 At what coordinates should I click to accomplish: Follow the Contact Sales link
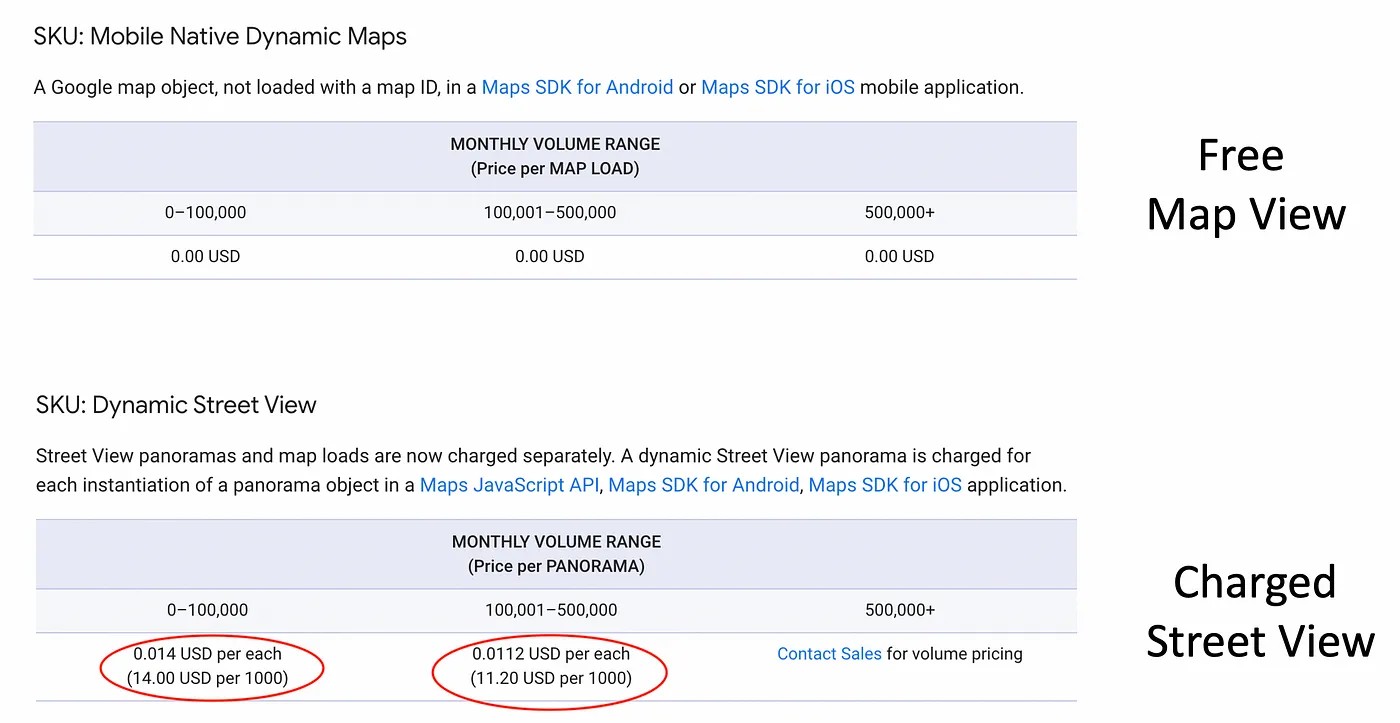click(829, 654)
